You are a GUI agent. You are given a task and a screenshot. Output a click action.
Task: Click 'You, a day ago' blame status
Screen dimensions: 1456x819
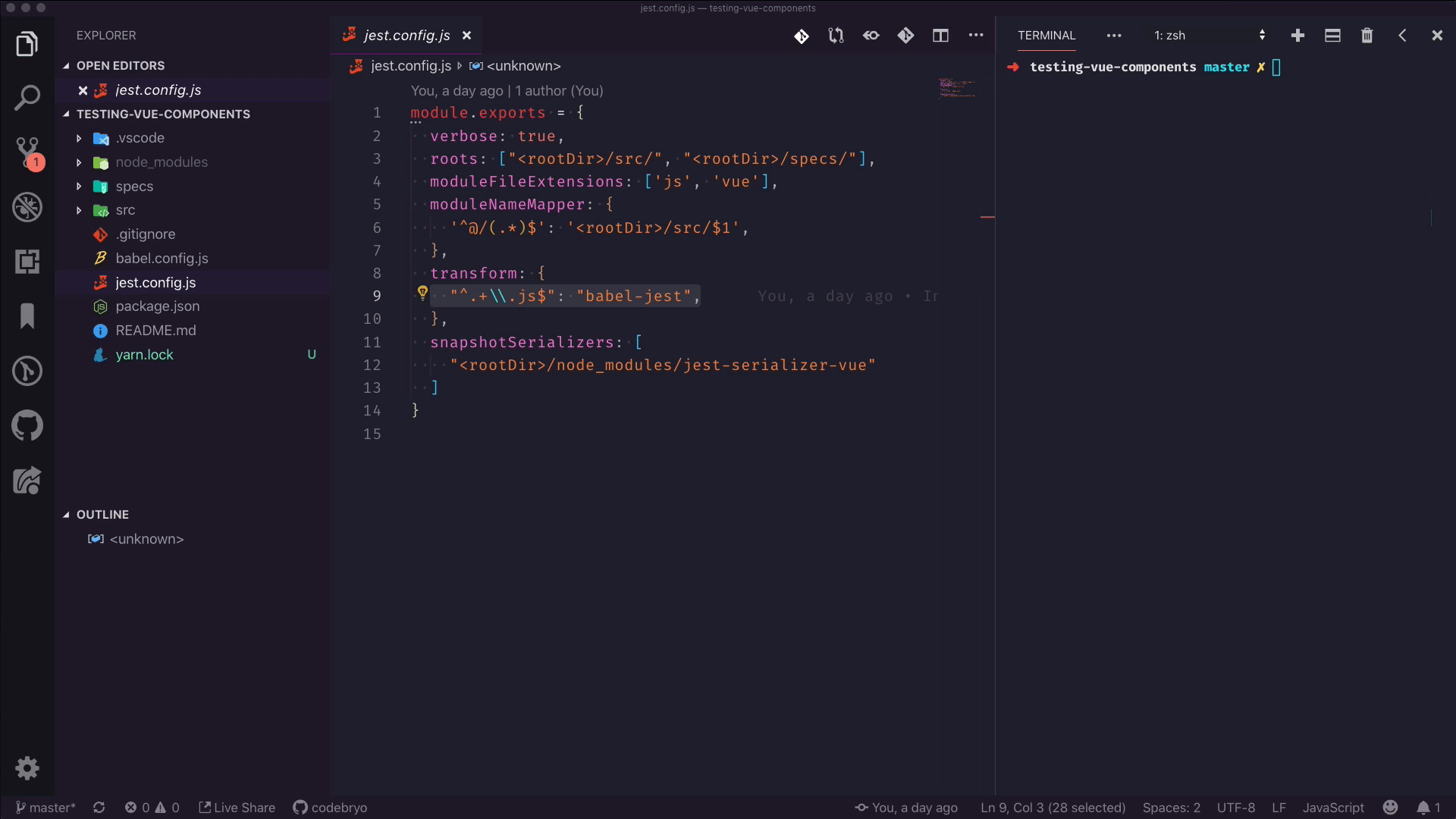(x=906, y=808)
